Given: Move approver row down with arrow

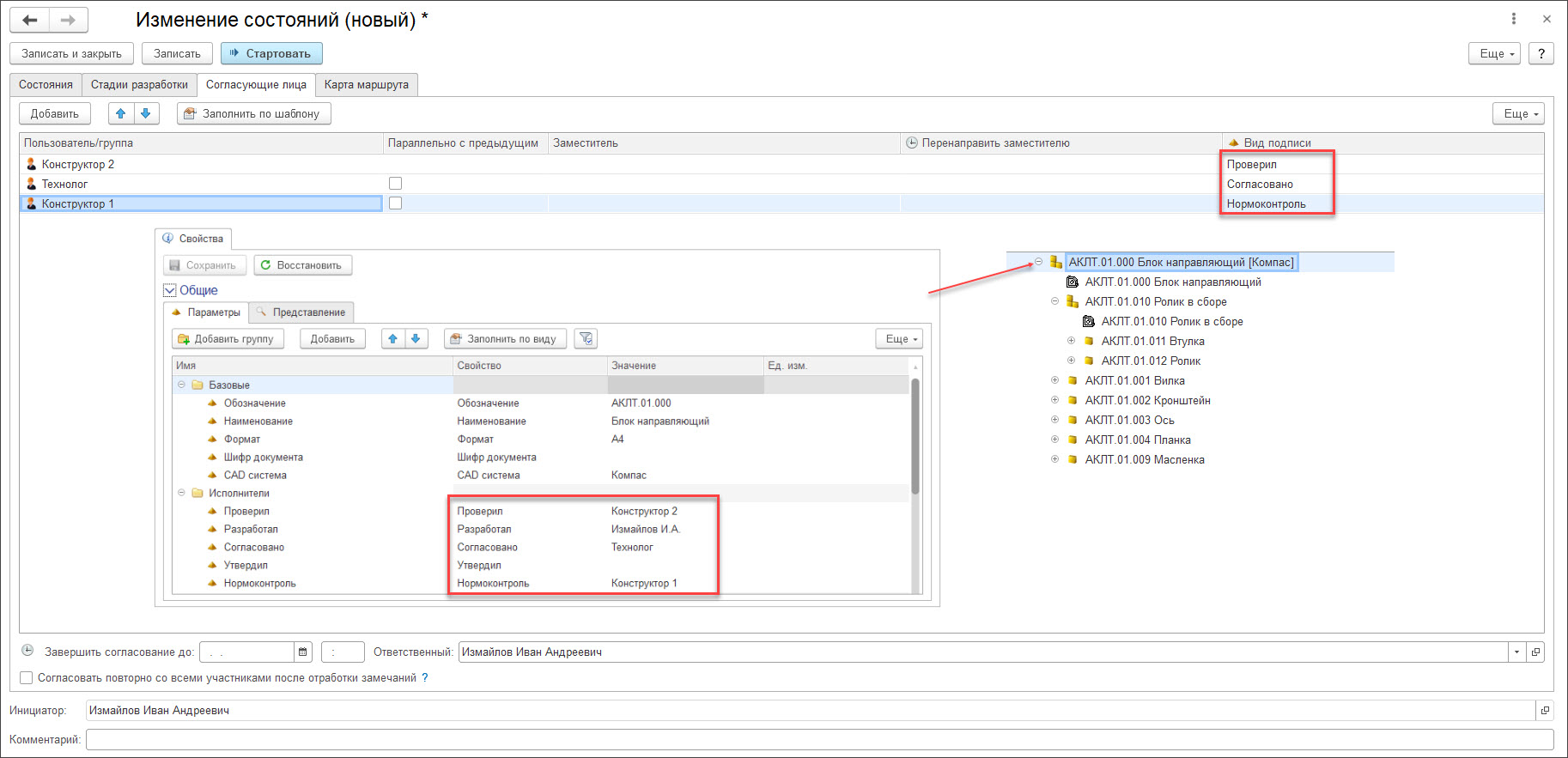Looking at the screenshot, I should coord(146,113).
